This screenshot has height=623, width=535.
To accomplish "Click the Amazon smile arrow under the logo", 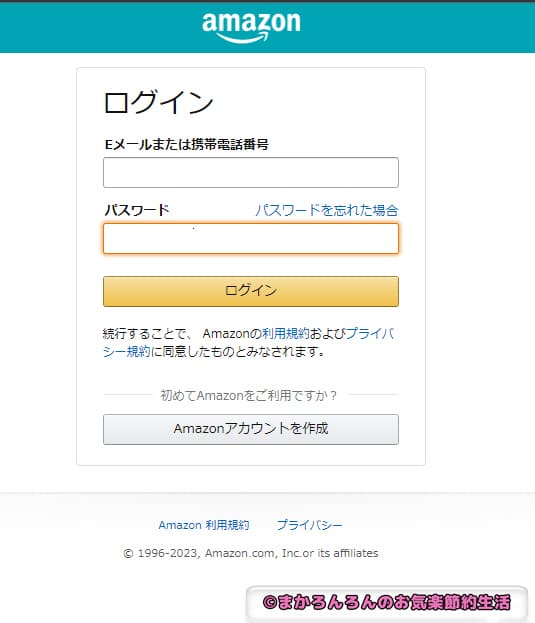I will pyautogui.click(x=243, y=38).
